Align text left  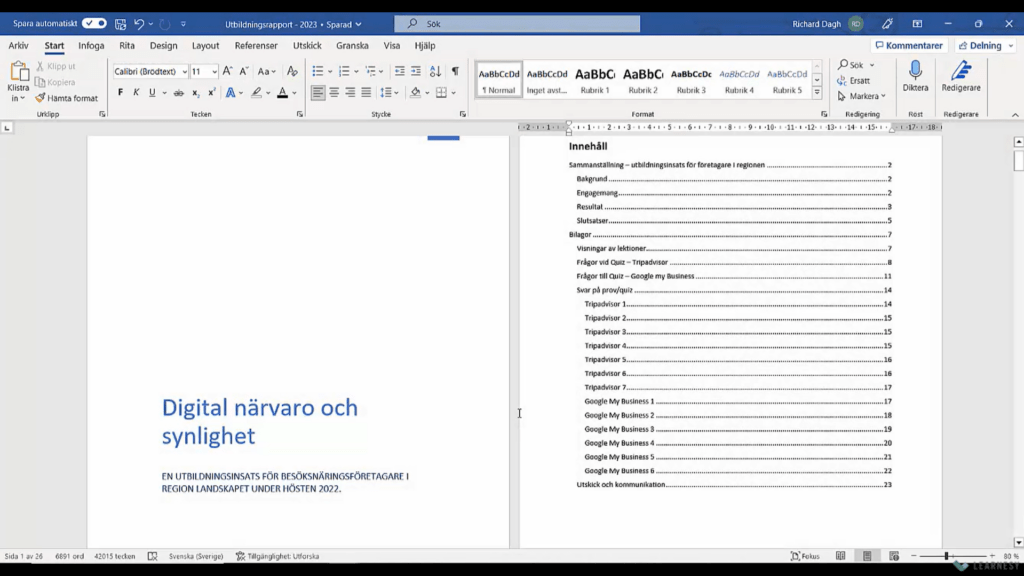(x=318, y=93)
